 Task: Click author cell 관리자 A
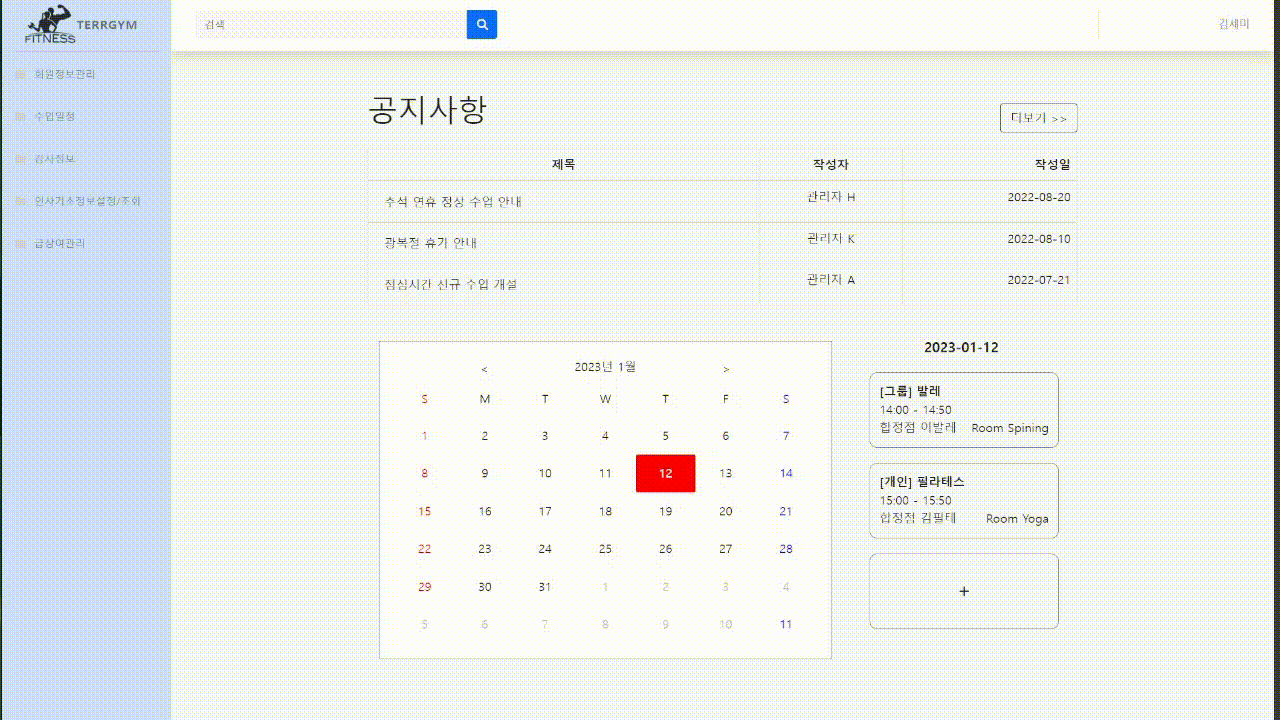[831, 280]
